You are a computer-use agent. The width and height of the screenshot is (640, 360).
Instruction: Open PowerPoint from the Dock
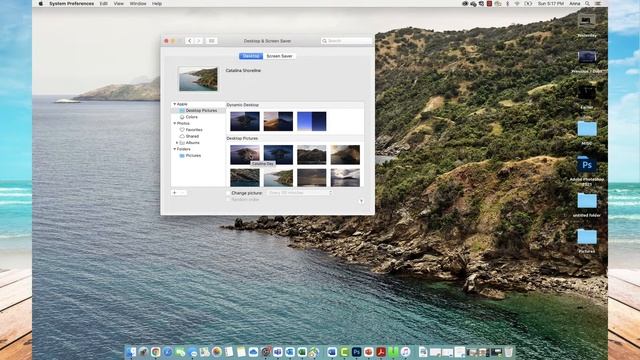(x=369, y=352)
